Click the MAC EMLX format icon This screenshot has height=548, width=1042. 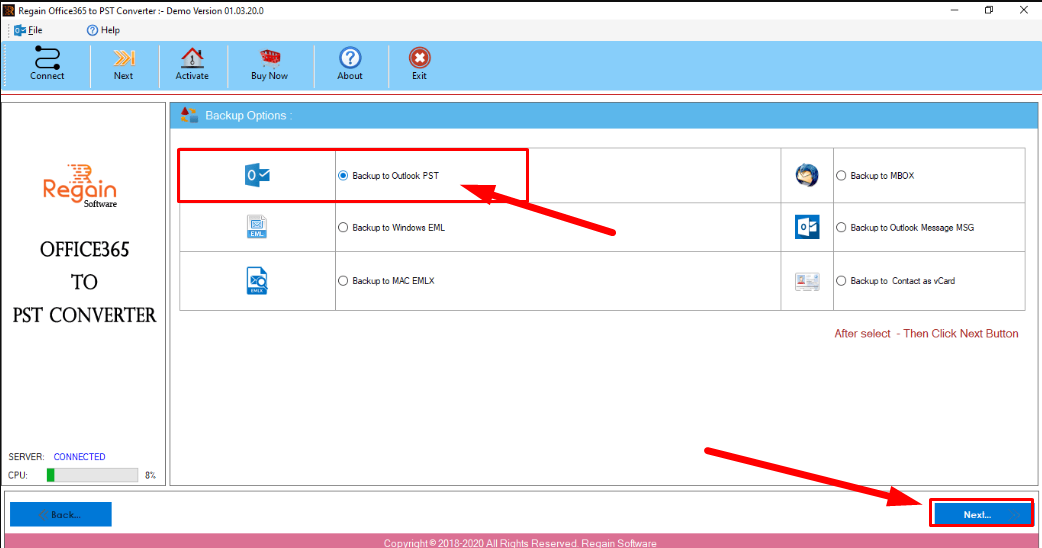point(257,280)
